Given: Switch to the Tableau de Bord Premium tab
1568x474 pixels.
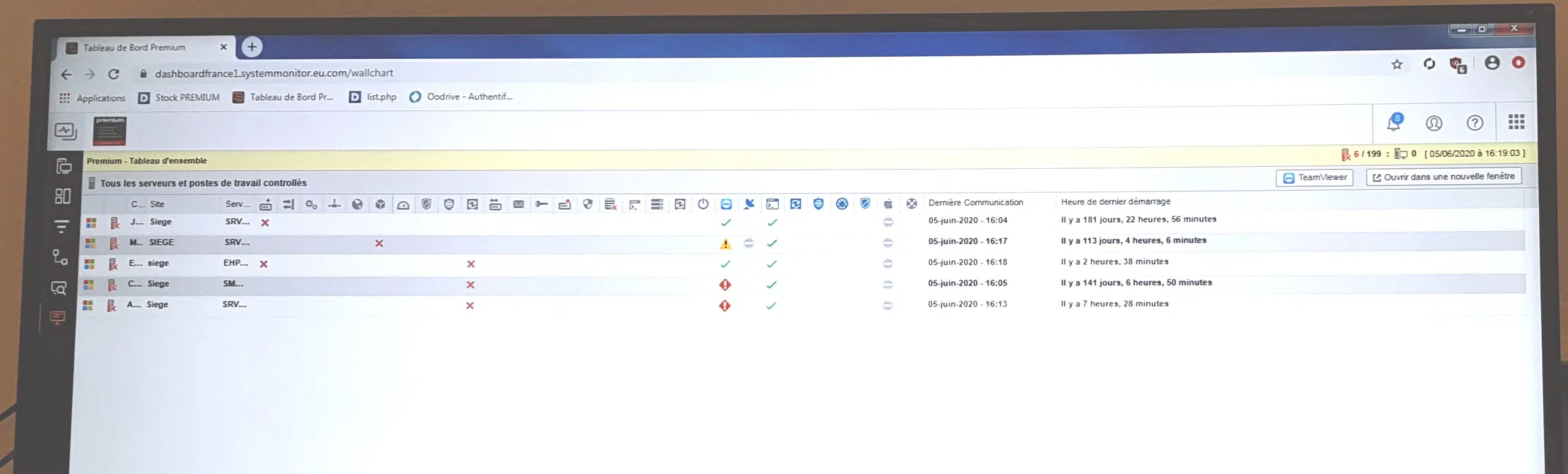Looking at the screenshot, I should [146, 47].
